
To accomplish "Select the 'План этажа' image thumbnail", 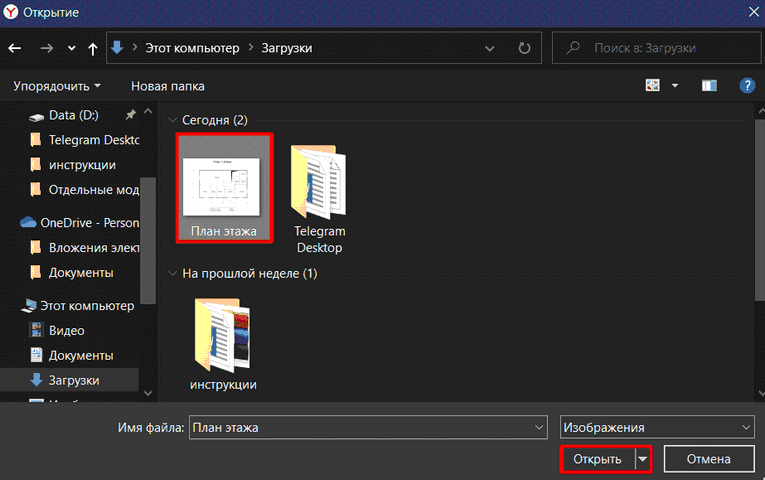I will (224, 188).
